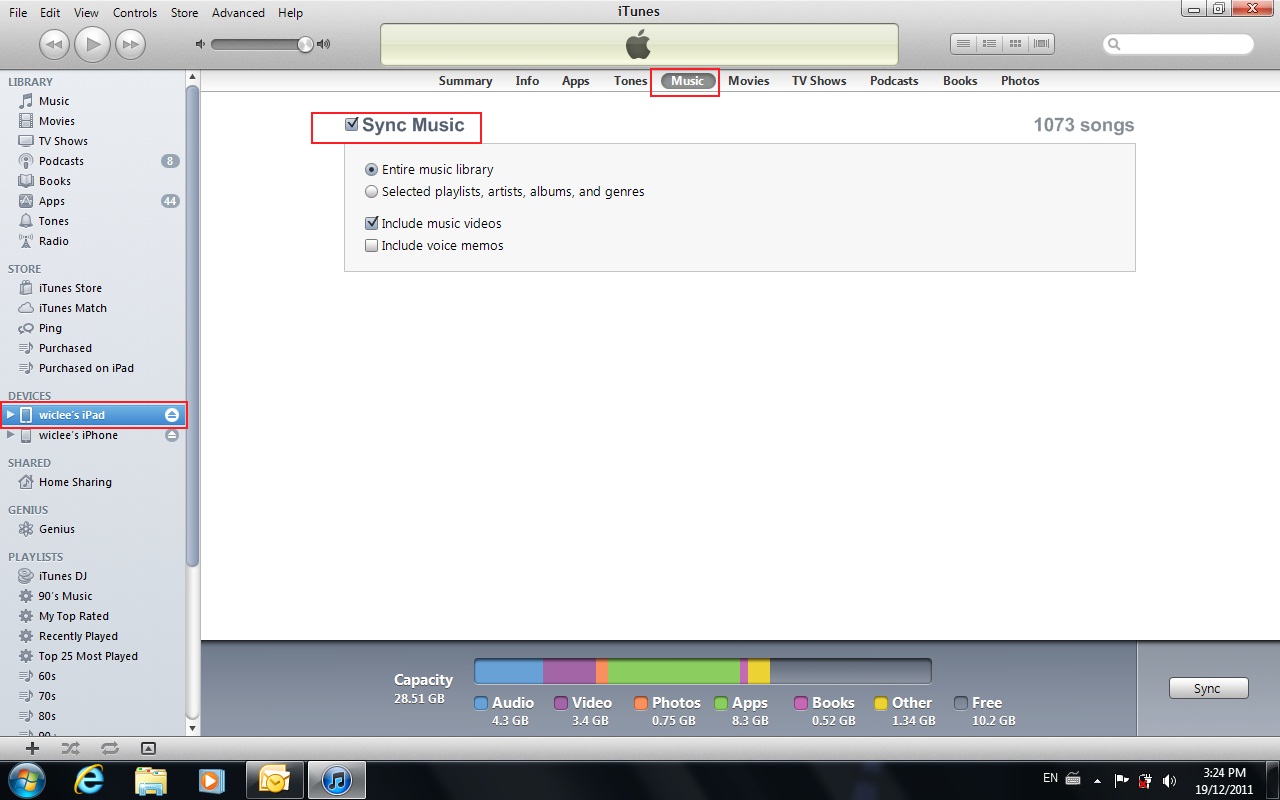
Task: Click the Sync button
Action: click(x=1208, y=689)
